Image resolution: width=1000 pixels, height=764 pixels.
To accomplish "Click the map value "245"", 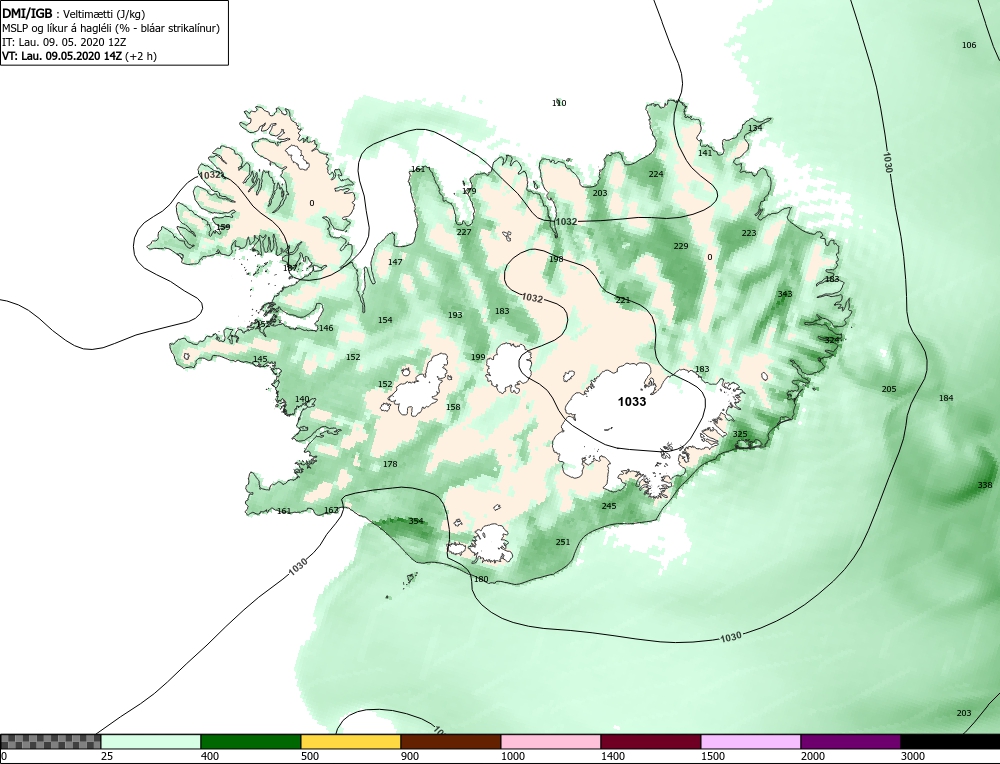I will 609,506.
